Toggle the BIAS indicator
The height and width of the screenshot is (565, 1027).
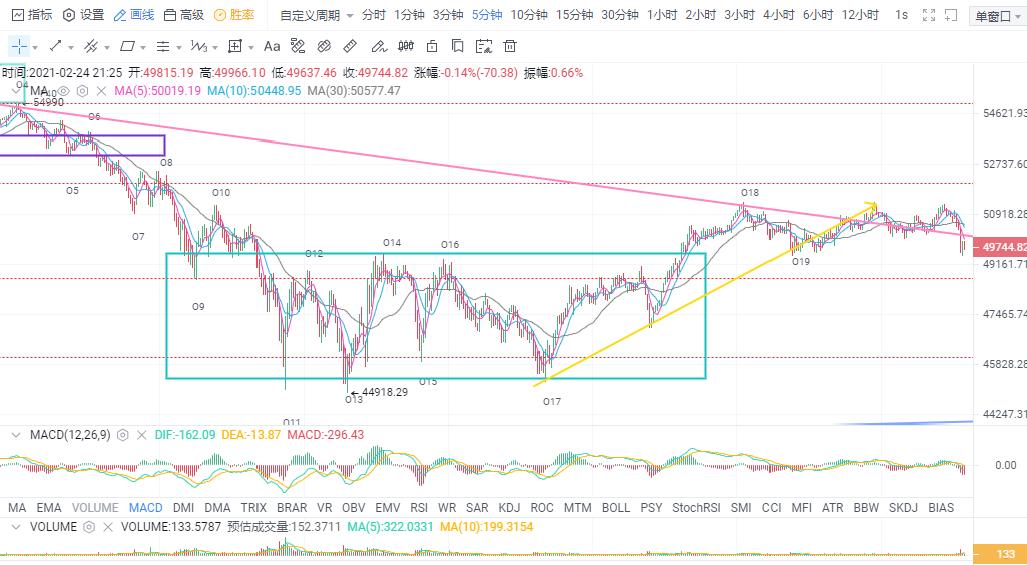tap(941, 507)
